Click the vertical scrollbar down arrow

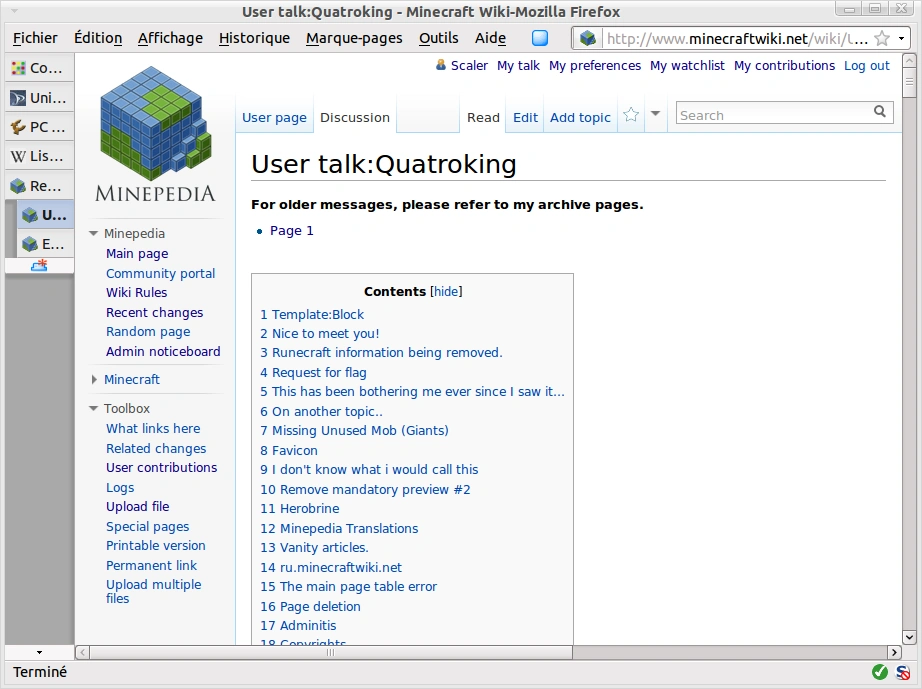pyautogui.click(x=909, y=637)
